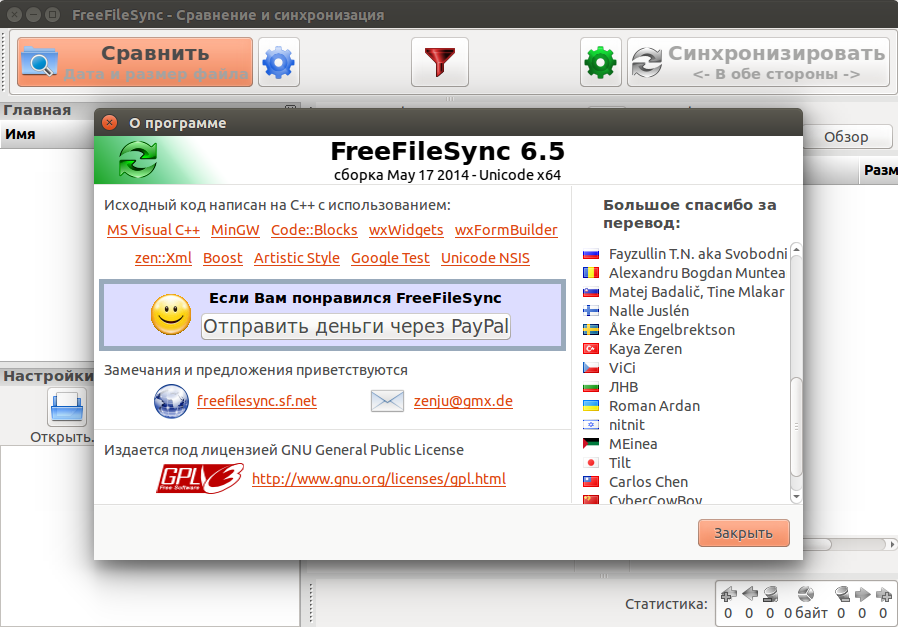Image resolution: width=898 pixels, height=627 pixels.
Task: Open the Code::Blocks link
Action: 314,230
